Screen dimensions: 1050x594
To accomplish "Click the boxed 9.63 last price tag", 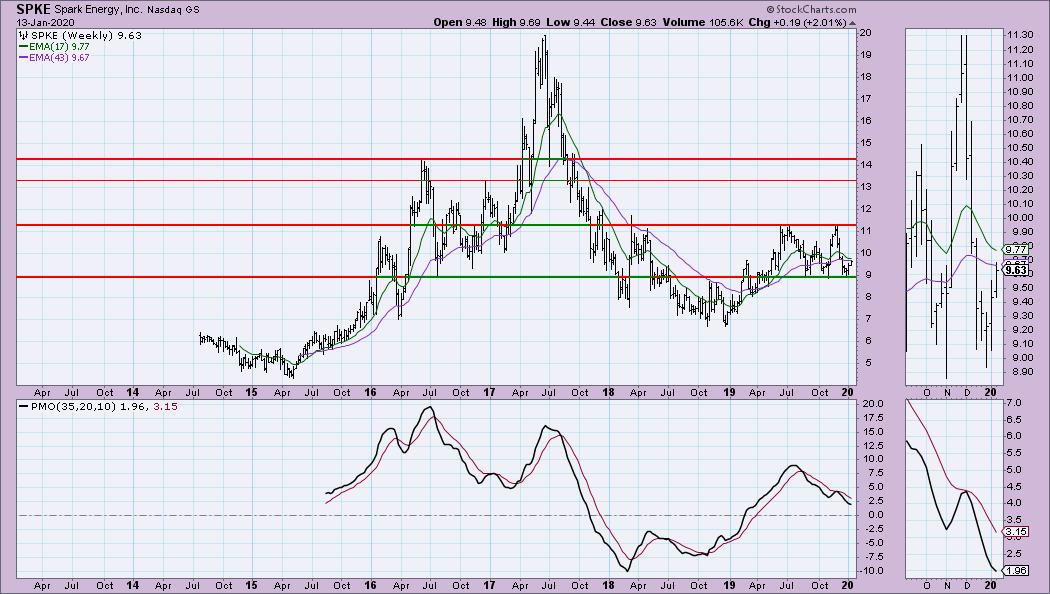I will pyautogui.click(x=1016, y=270).
